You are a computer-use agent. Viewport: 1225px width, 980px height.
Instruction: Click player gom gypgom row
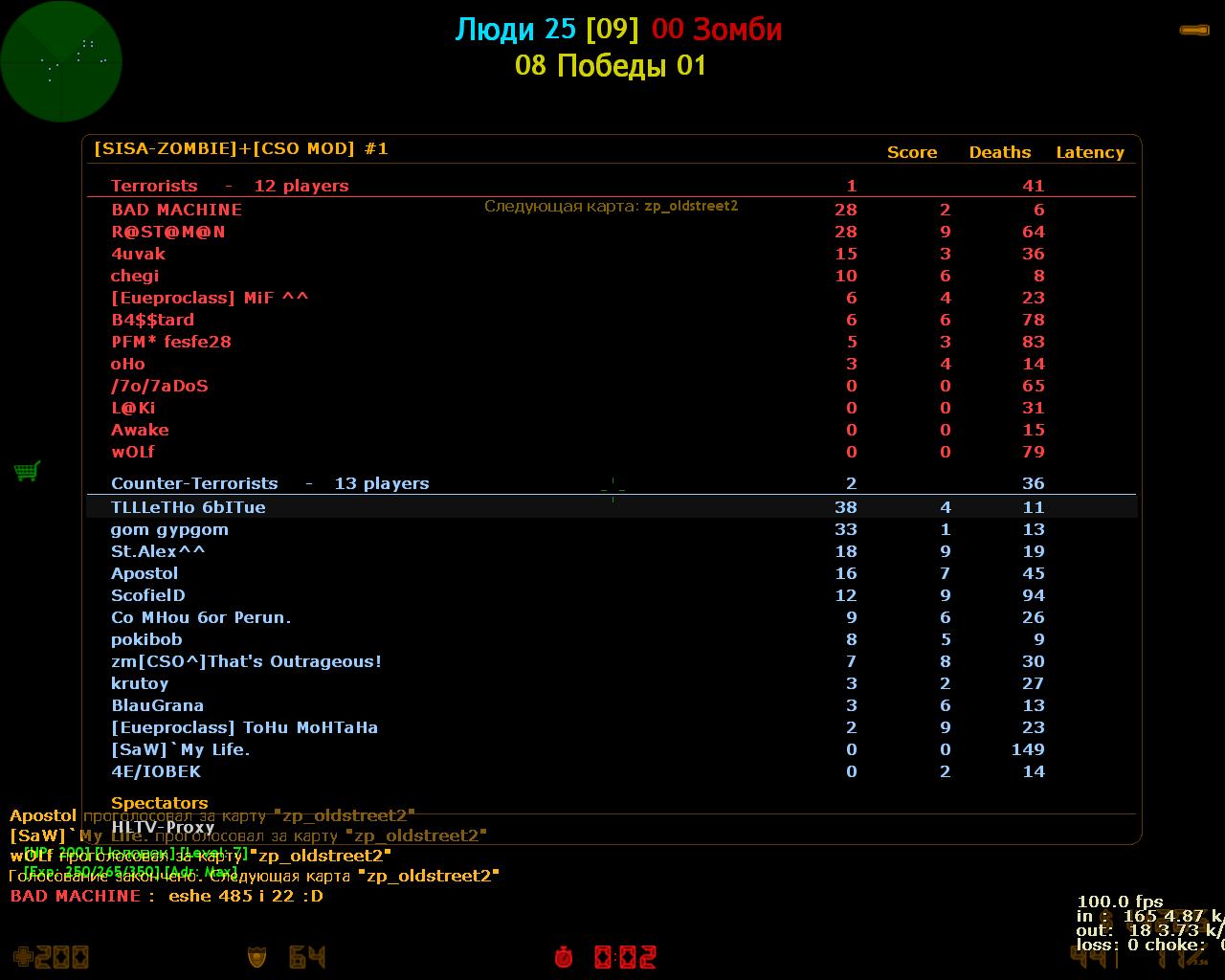point(169,529)
